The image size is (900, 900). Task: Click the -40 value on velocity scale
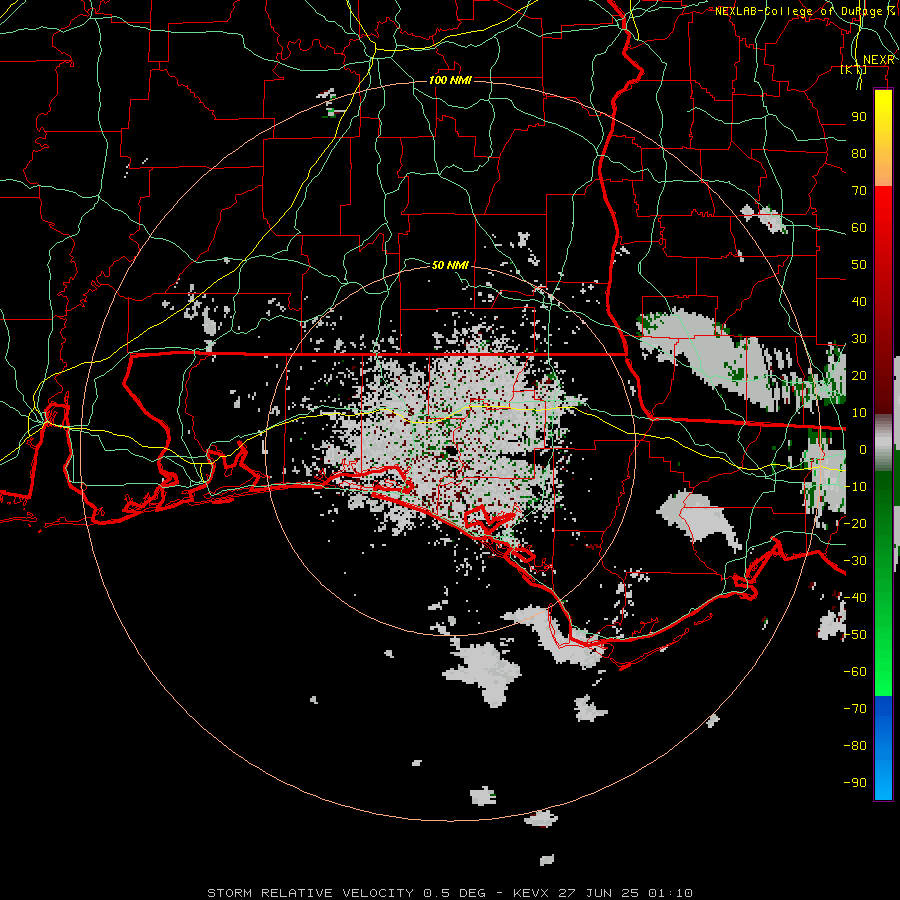[x=855, y=598]
